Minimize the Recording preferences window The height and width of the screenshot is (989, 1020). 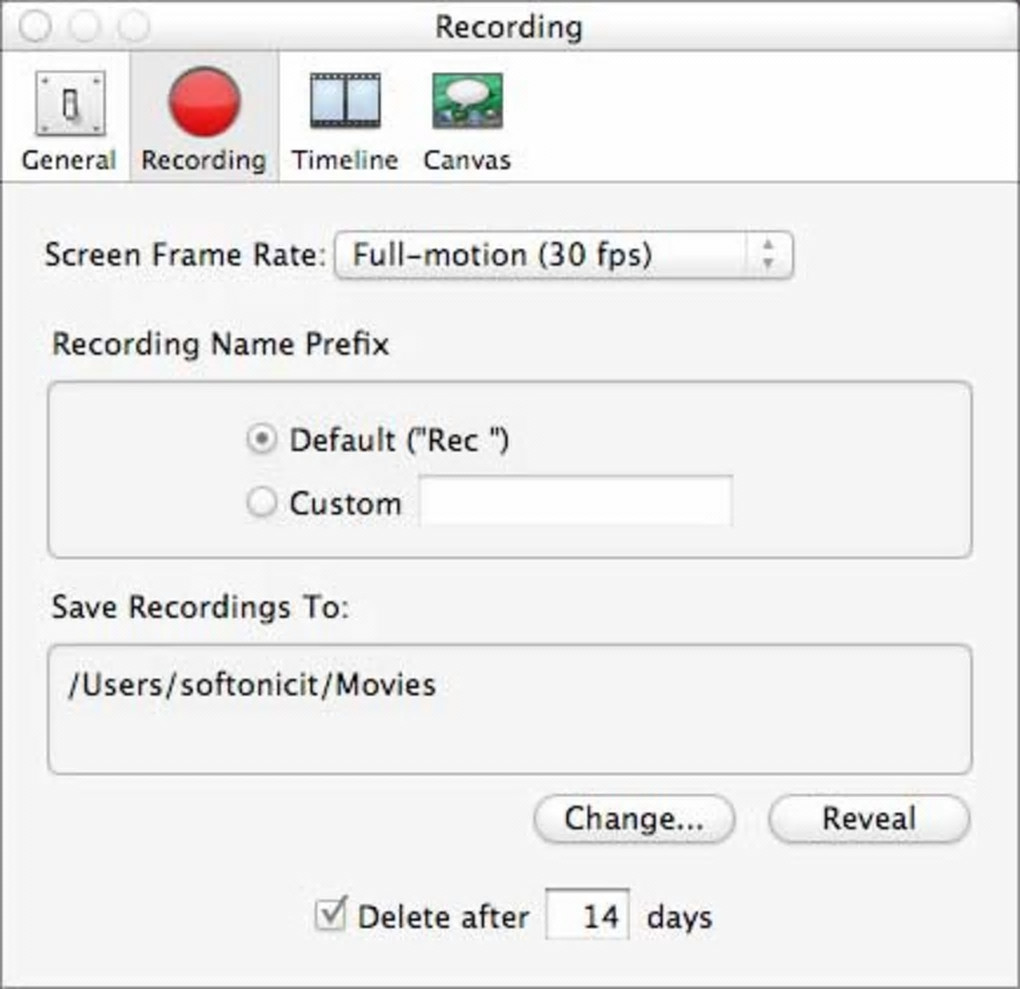point(85,26)
